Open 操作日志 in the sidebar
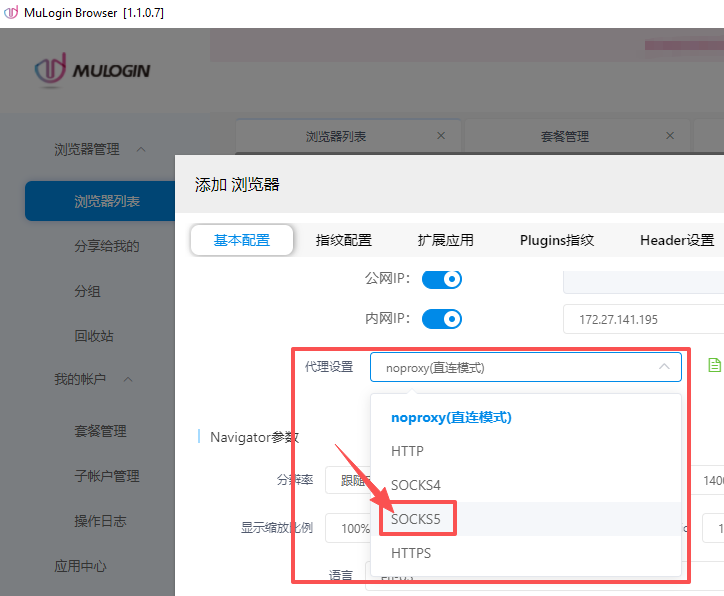 [100, 521]
